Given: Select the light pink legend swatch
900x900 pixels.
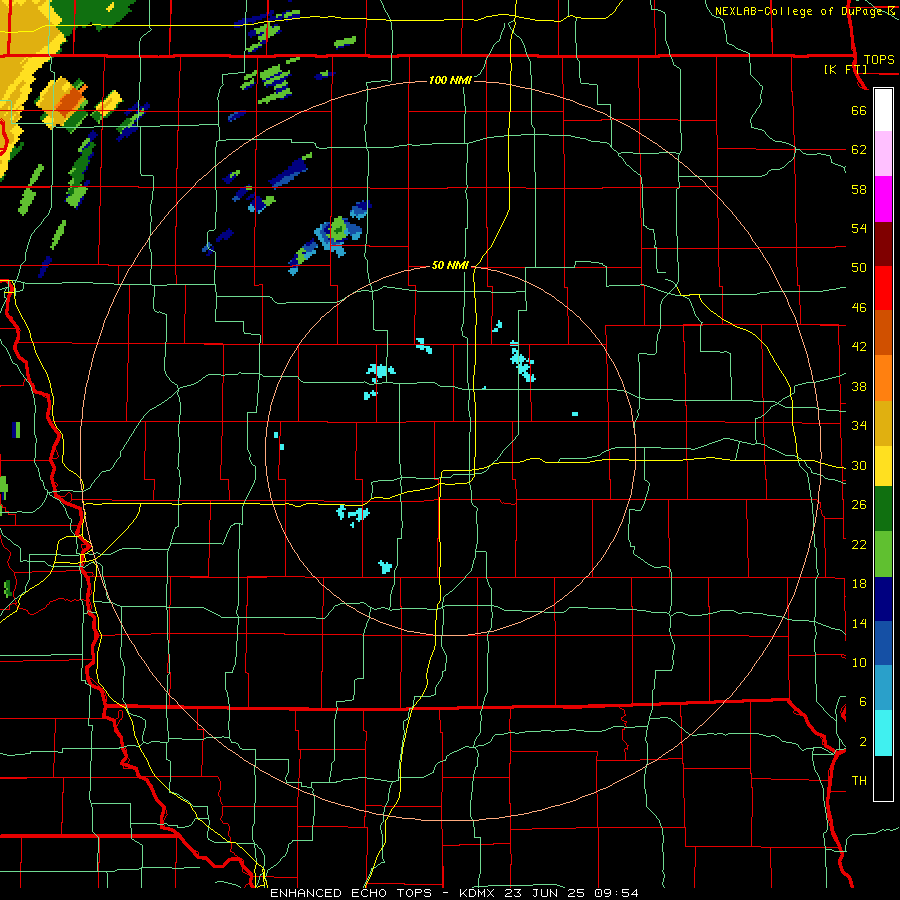Looking at the screenshot, I should (883, 154).
